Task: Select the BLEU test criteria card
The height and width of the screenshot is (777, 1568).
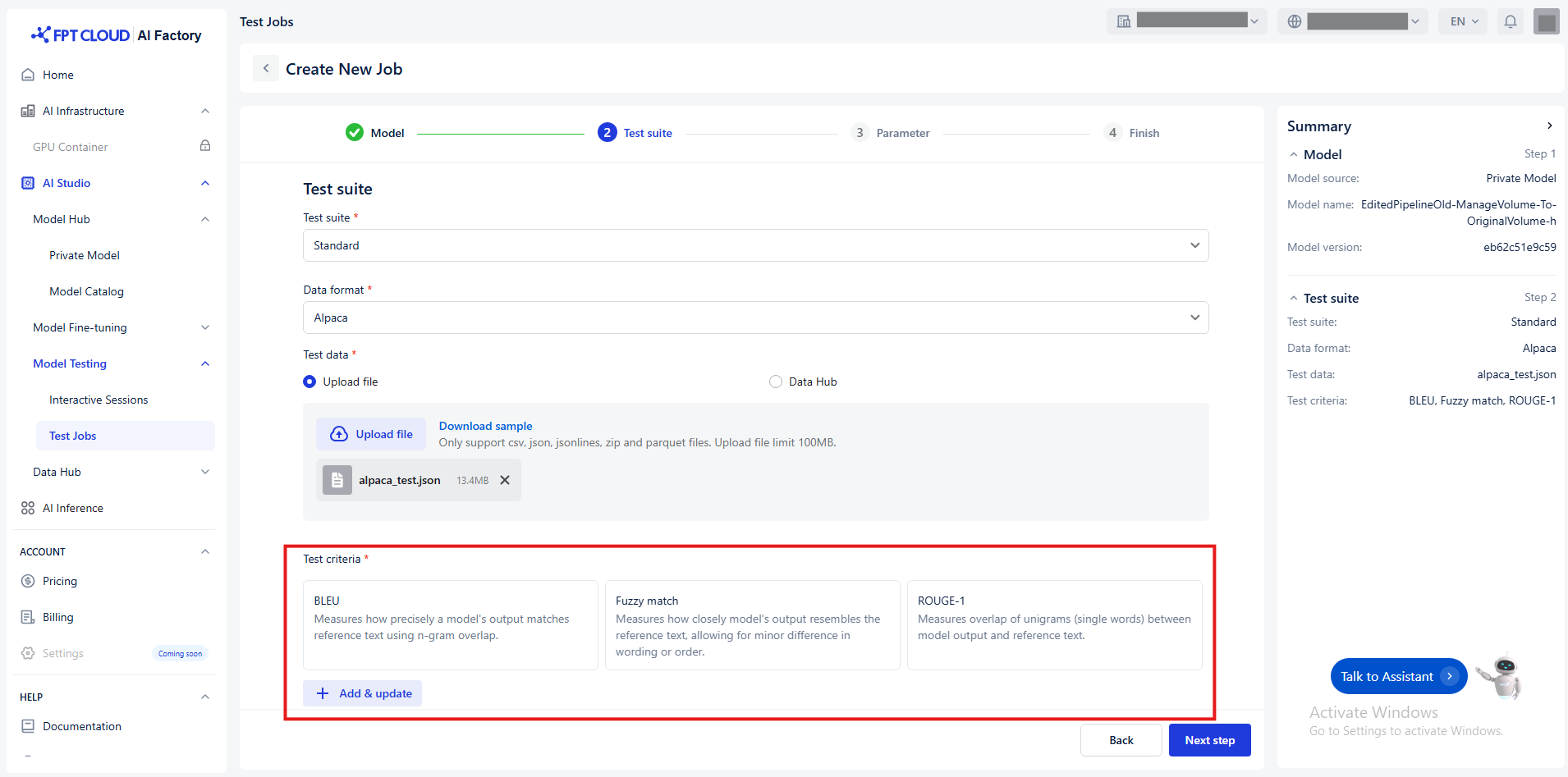Action: 450,624
